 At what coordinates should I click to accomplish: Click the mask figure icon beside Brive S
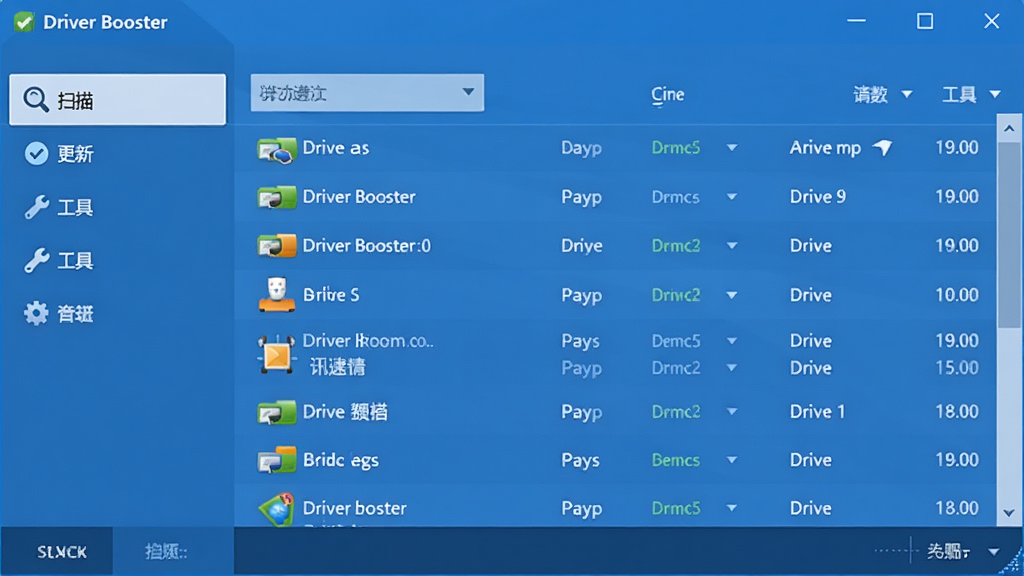277,295
